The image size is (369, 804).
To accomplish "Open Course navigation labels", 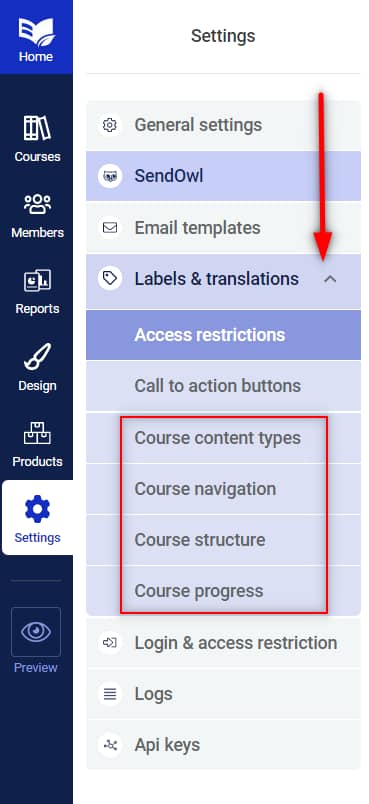I will tap(223, 489).
